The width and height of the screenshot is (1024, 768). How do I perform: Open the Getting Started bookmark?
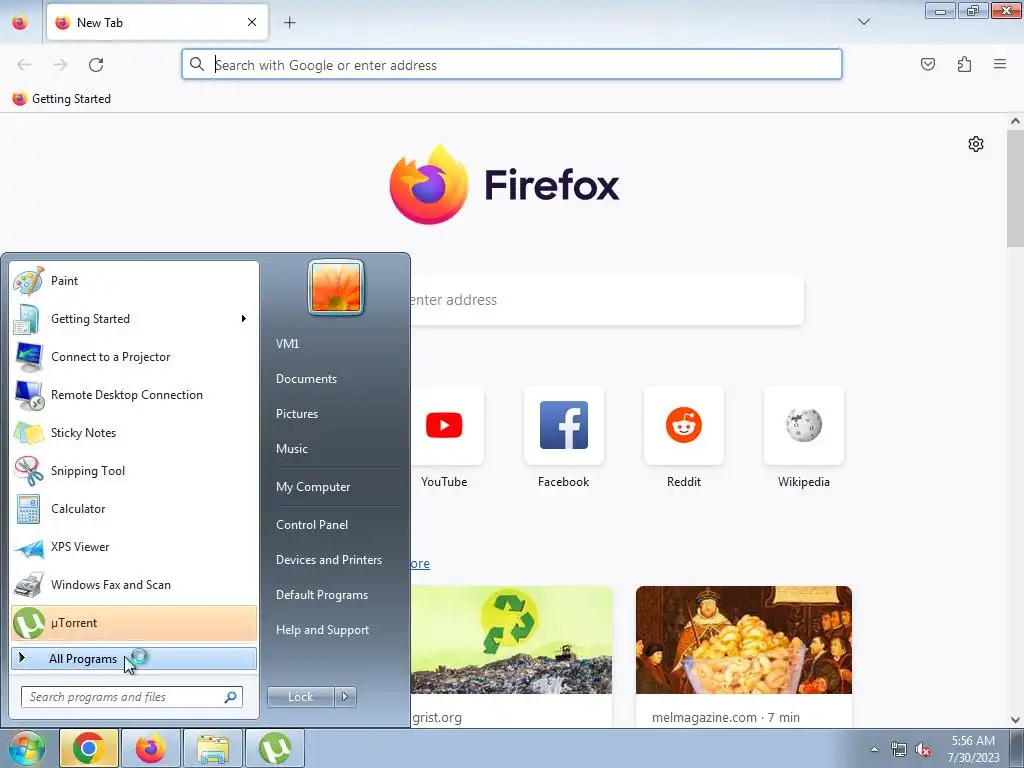[x=61, y=99]
